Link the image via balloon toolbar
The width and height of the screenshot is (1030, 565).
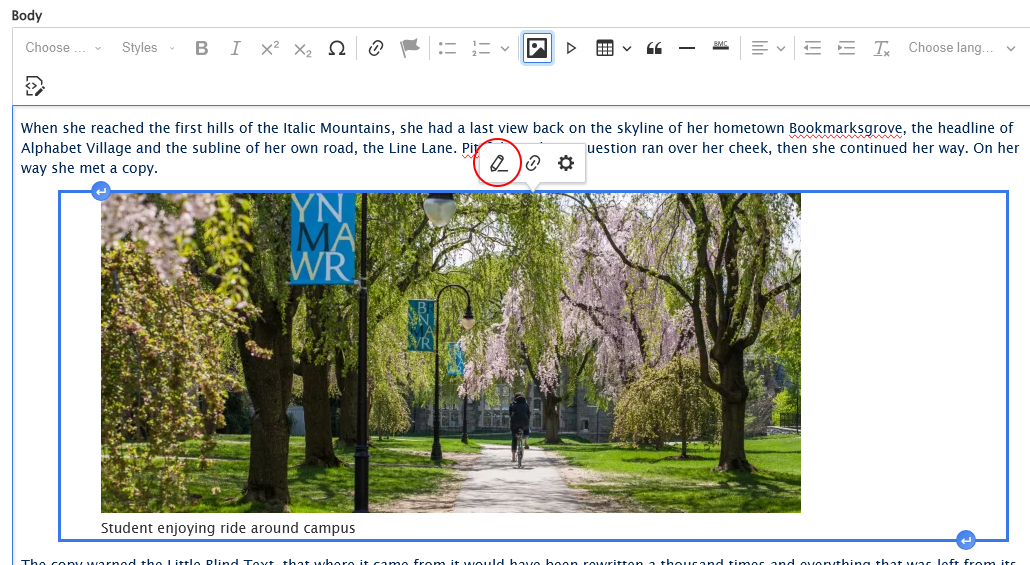click(533, 163)
